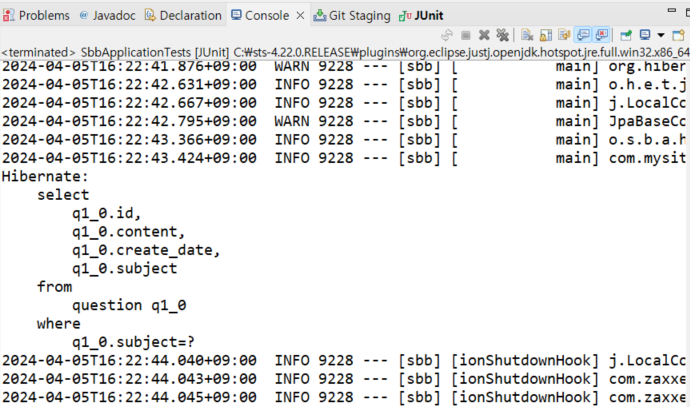
Task: Click the 'q1_0.subject=?' condition line
Action: point(133,342)
